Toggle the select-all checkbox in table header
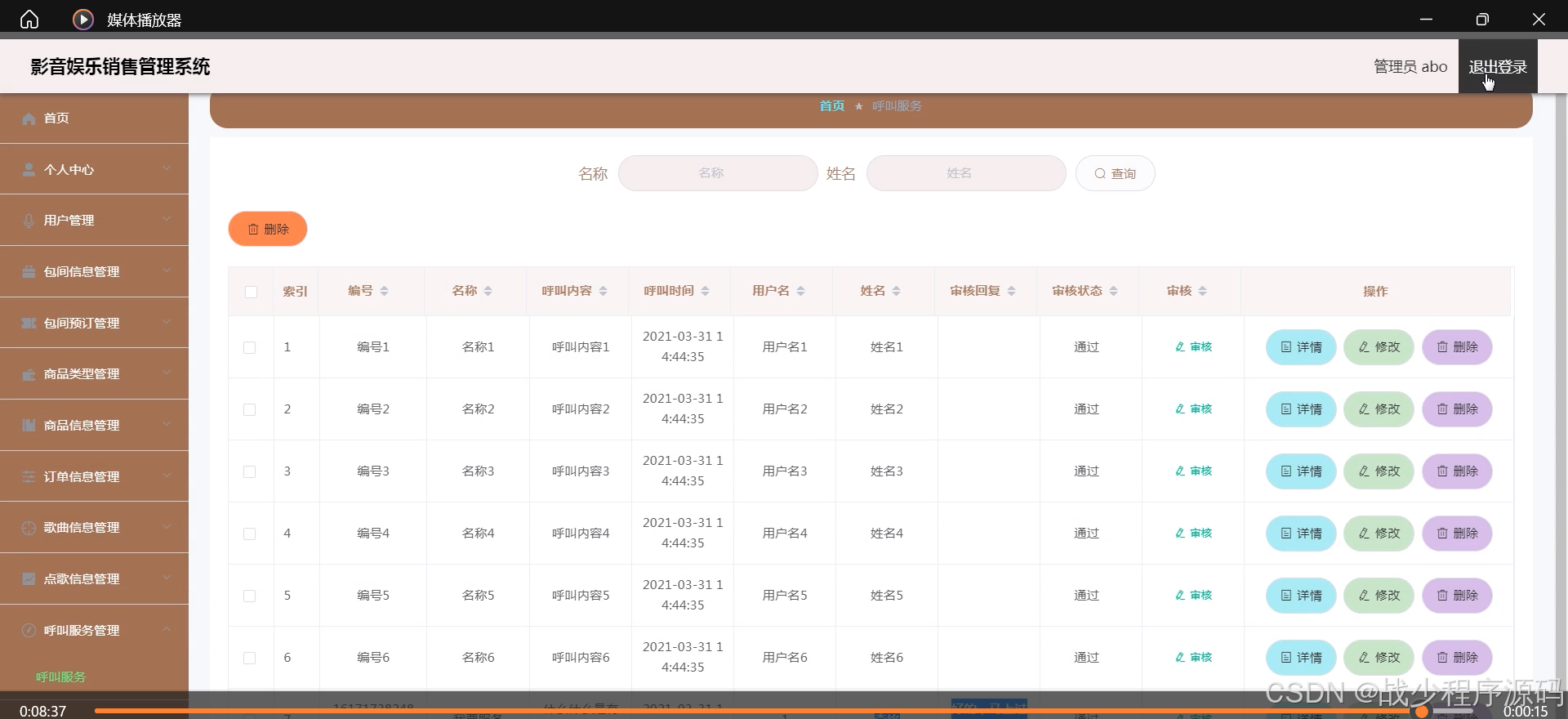Screen dimensions: 1568x719 click(251, 292)
